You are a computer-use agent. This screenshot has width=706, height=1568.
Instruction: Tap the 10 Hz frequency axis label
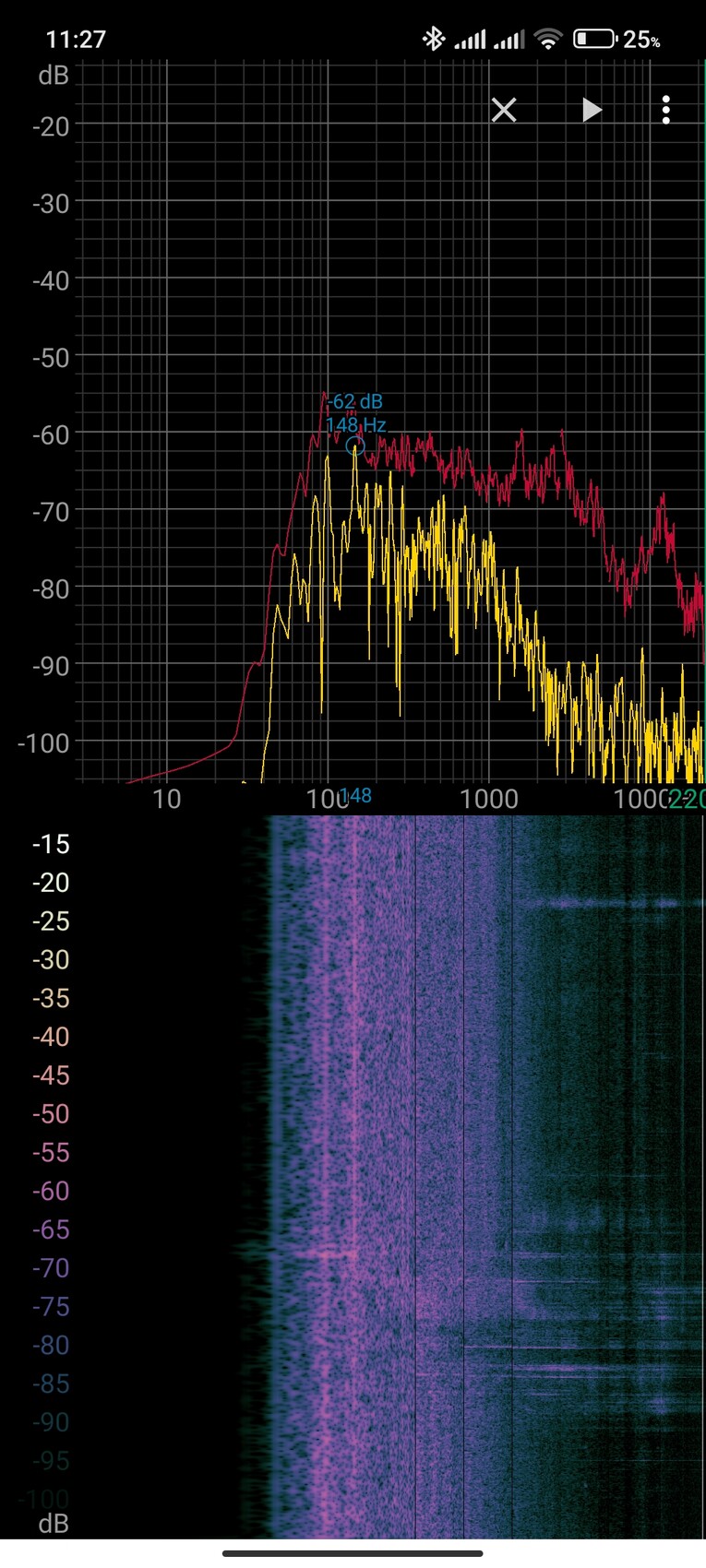(x=166, y=799)
